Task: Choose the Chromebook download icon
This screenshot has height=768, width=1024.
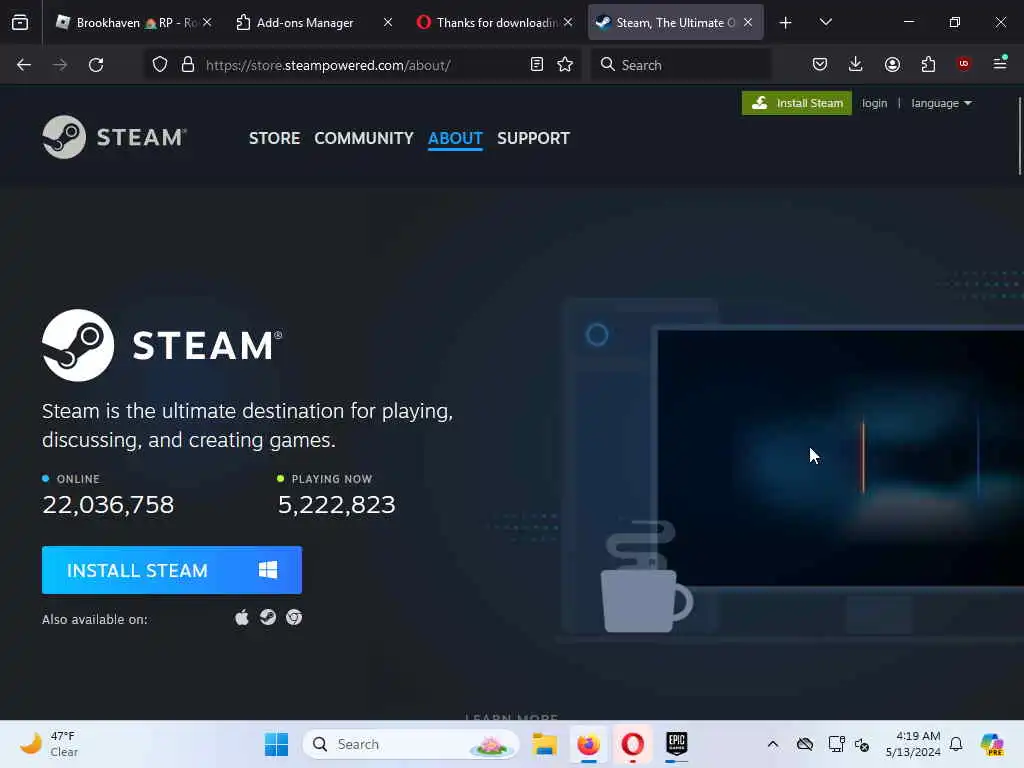Action: 294,618
